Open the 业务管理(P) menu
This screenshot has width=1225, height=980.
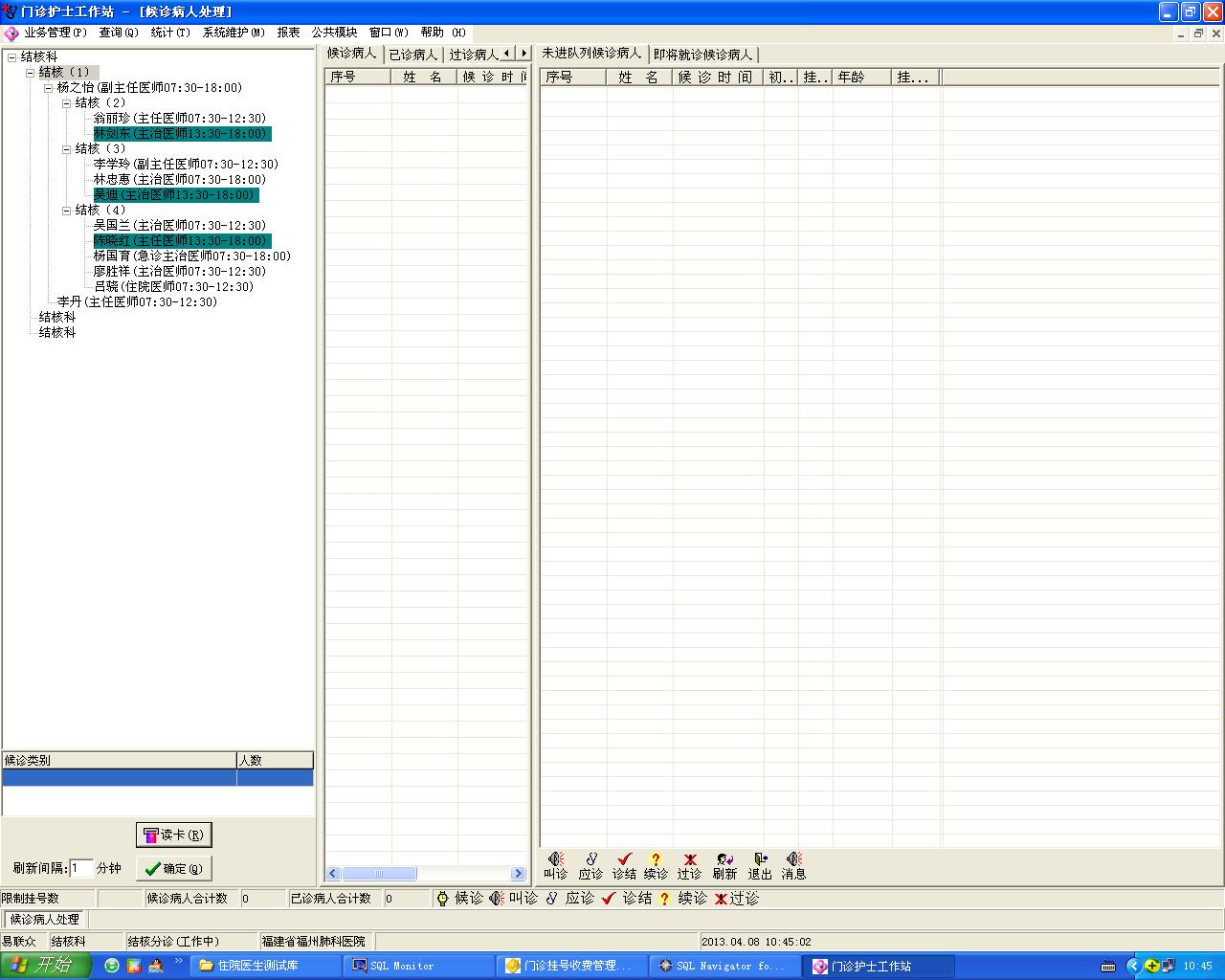coord(56,33)
